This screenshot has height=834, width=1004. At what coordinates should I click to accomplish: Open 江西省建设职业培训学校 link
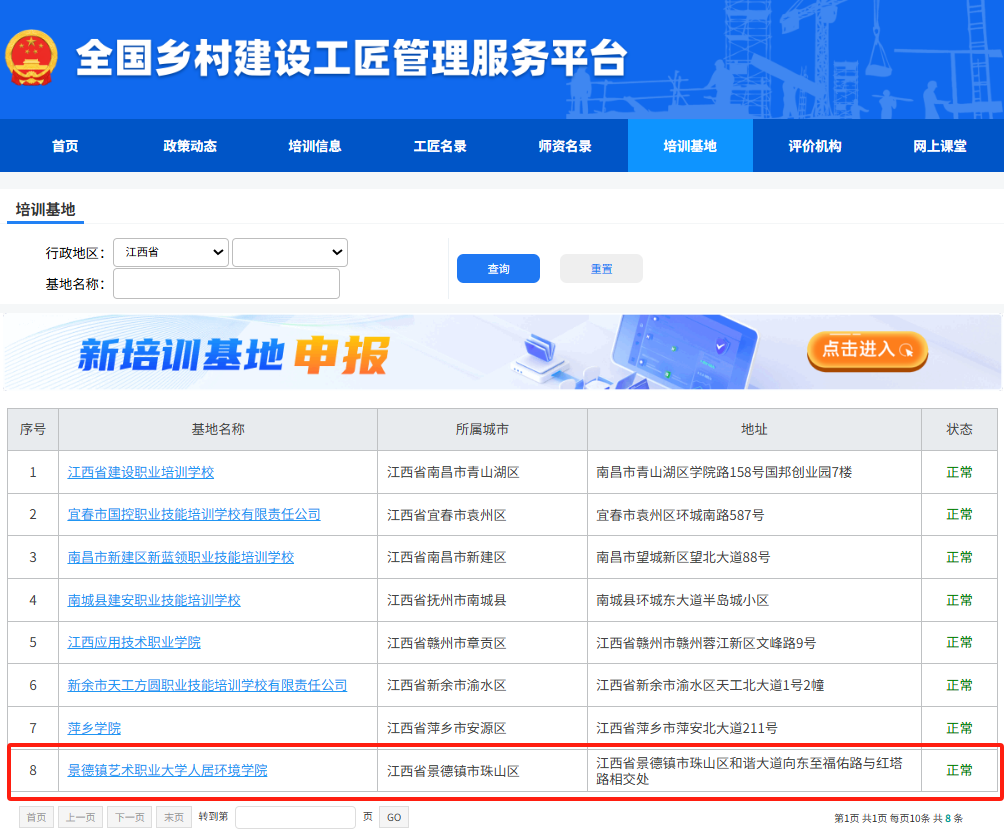click(x=141, y=472)
